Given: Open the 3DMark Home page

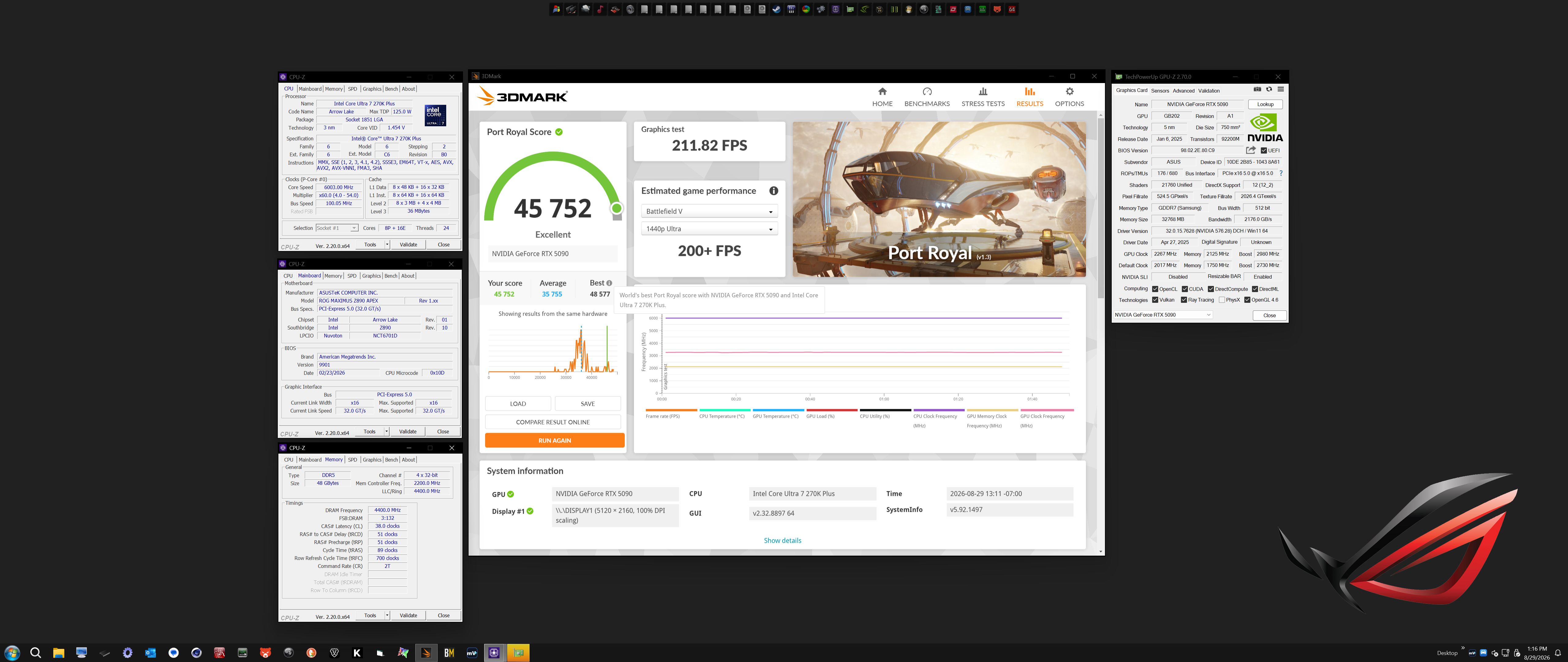Looking at the screenshot, I should [x=882, y=97].
